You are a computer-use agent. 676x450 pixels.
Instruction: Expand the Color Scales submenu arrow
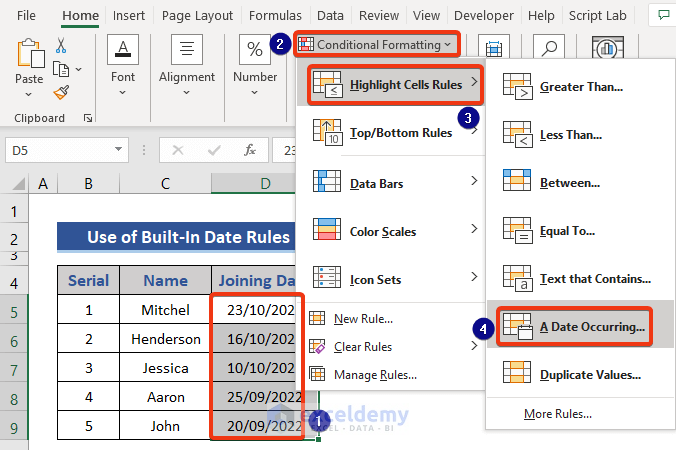pyautogui.click(x=474, y=228)
